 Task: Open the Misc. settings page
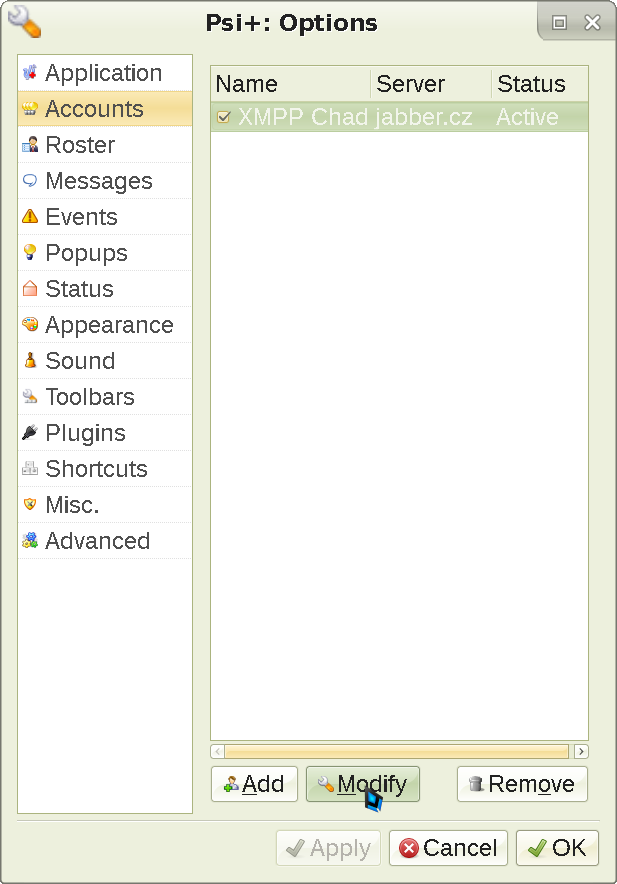[x=70, y=504]
